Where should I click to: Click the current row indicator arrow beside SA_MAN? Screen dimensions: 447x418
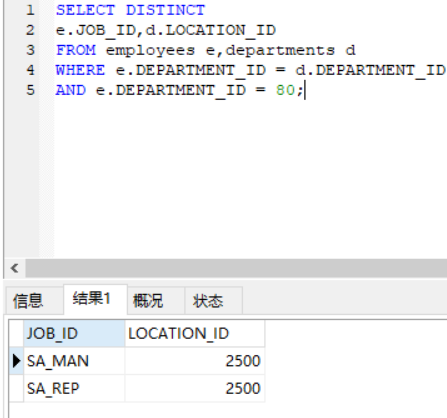pyautogui.click(x=16, y=361)
